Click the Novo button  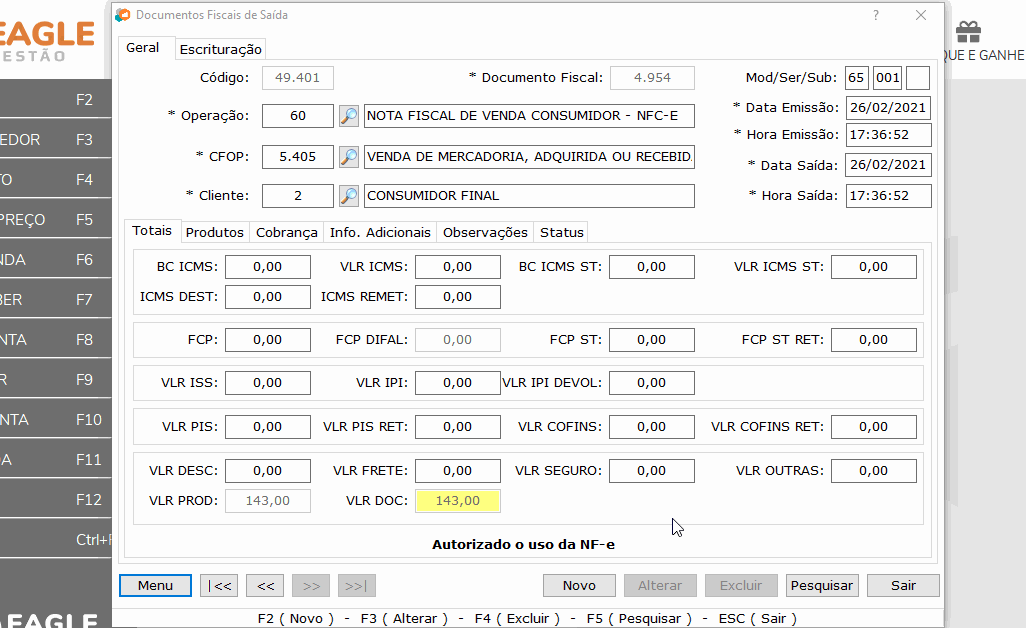(x=579, y=585)
